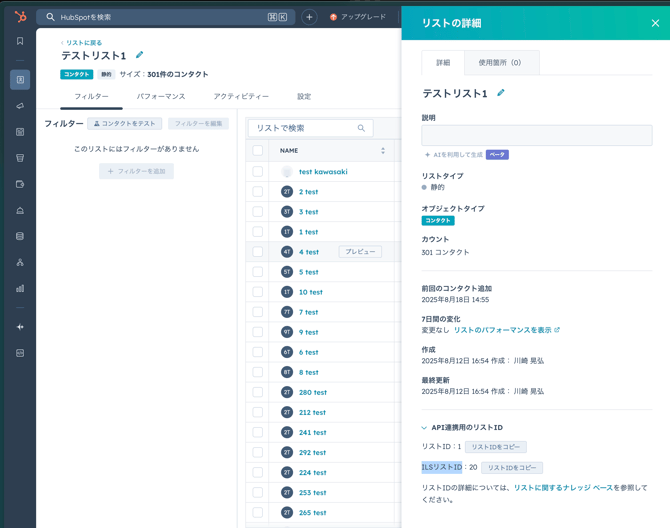The image size is (670, 528).
Task: Edit list name pencil in details panel
Action: (501, 93)
